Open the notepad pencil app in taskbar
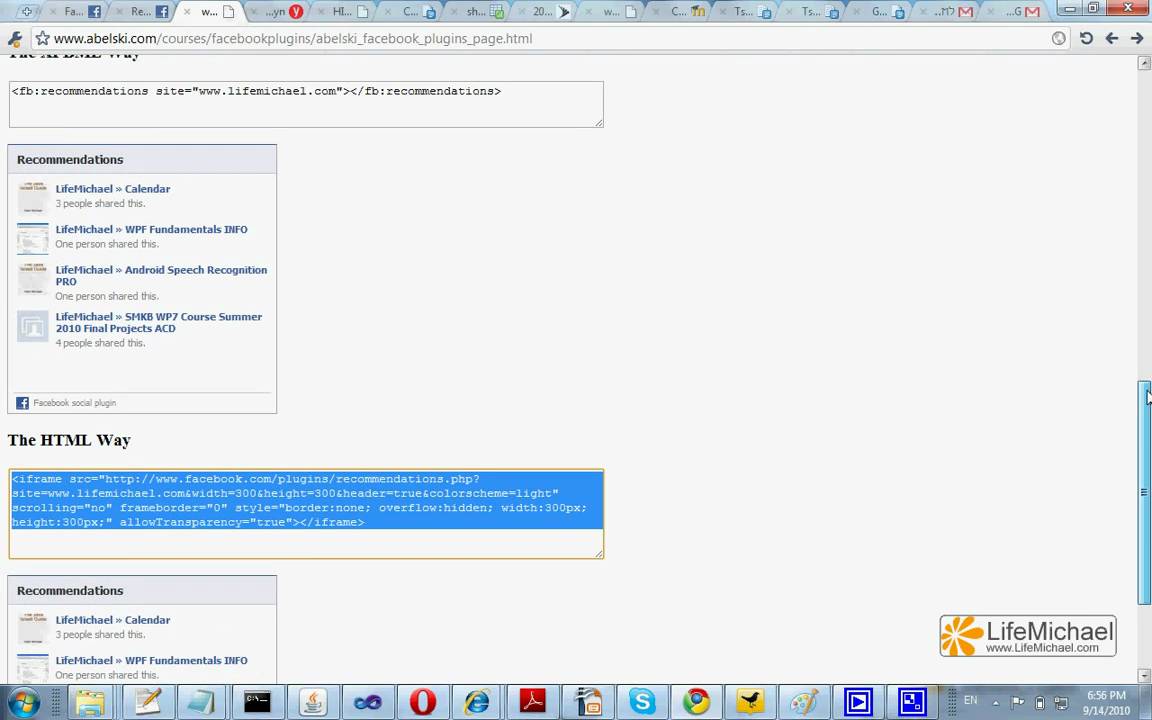 tap(148, 702)
